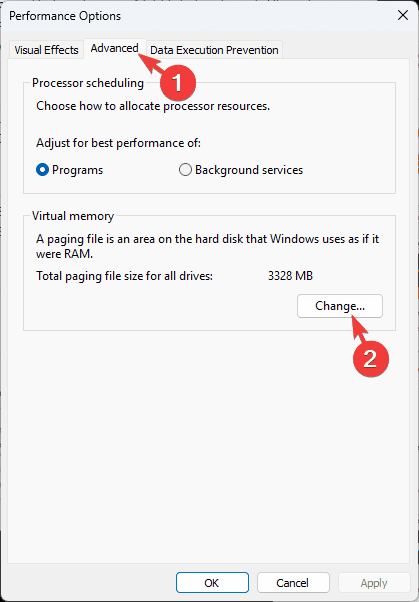Dismiss the dialog with the Cancel button
This screenshot has height=602, width=419.
293,583
